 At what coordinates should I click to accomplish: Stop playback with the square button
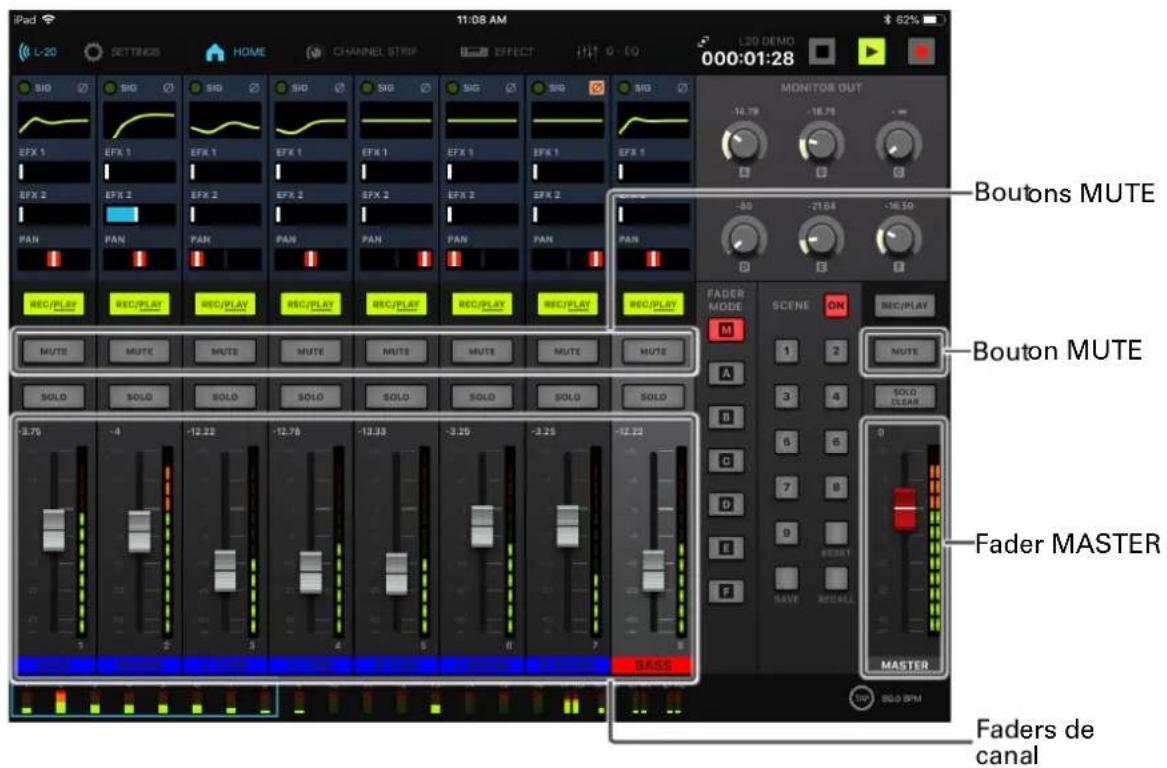(822, 51)
